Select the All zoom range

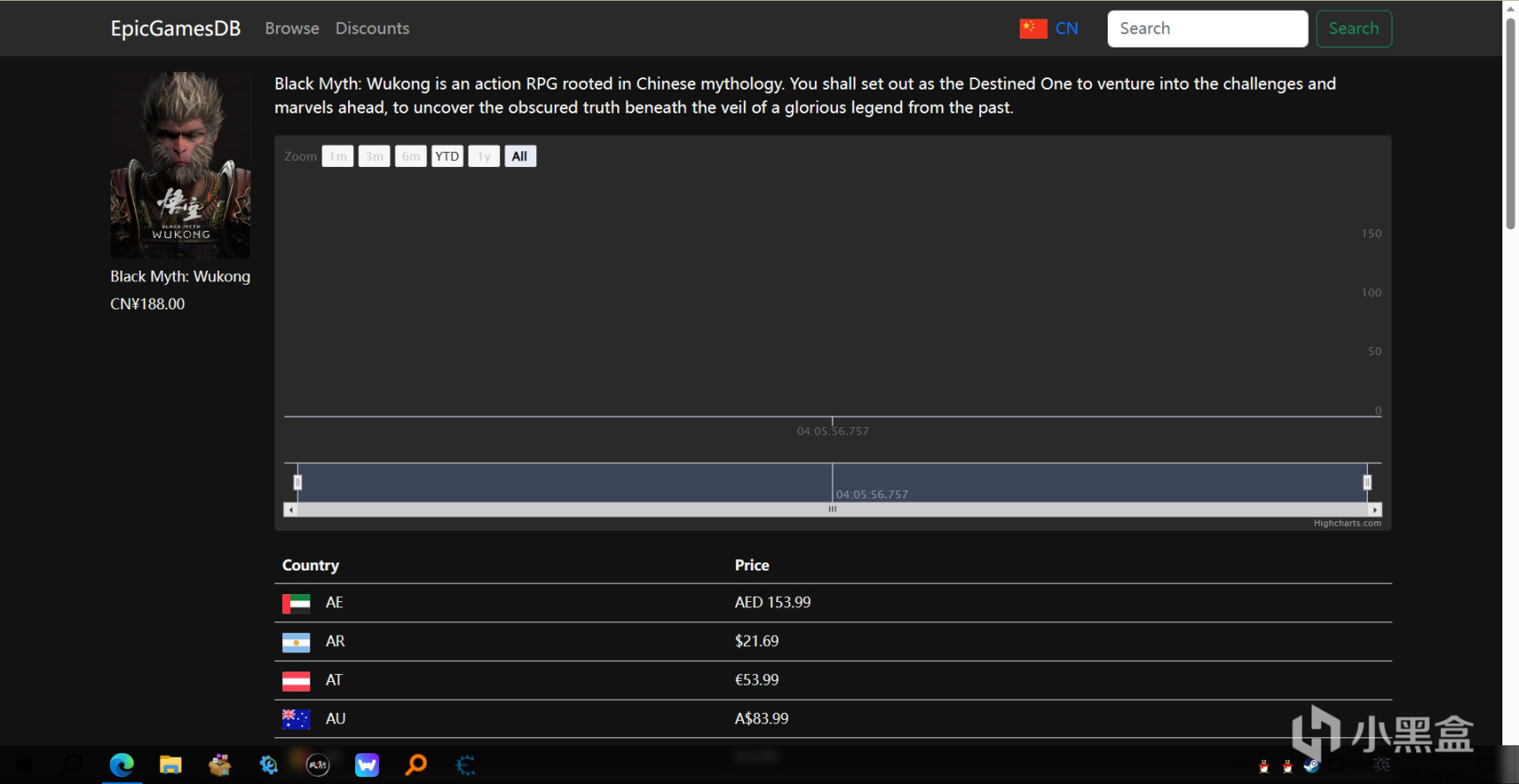click(x=520, y=156)
